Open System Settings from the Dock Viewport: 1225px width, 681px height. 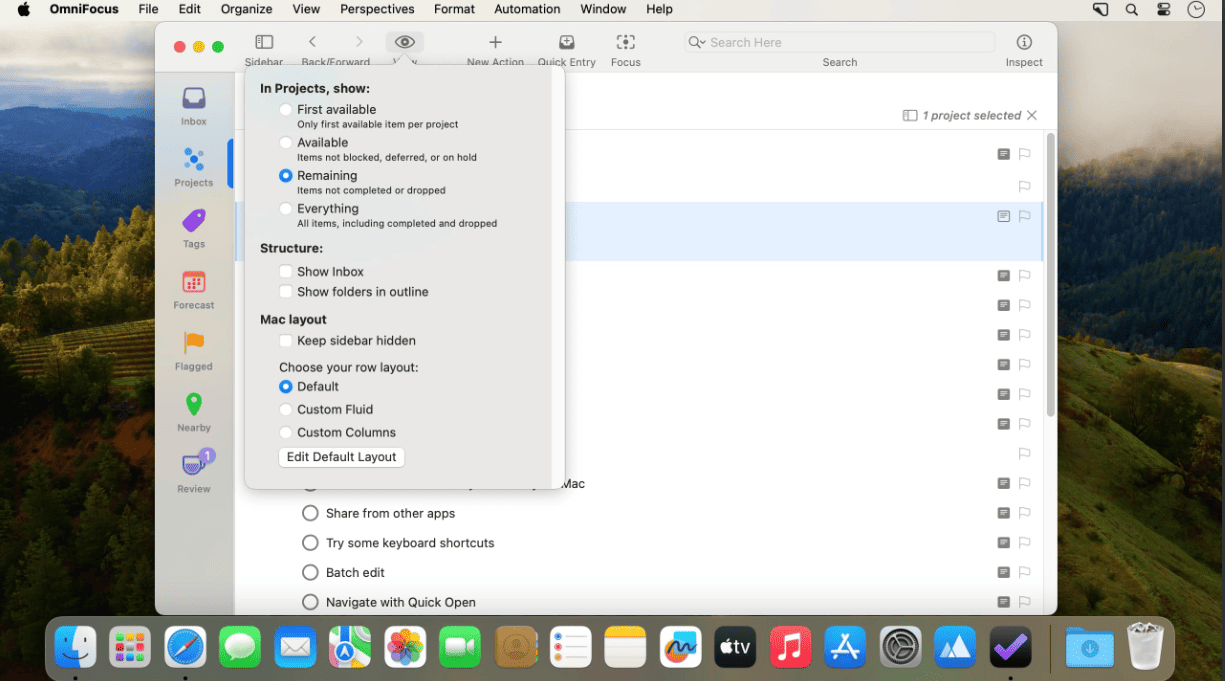pyautogui.click(x=900, y=648)
